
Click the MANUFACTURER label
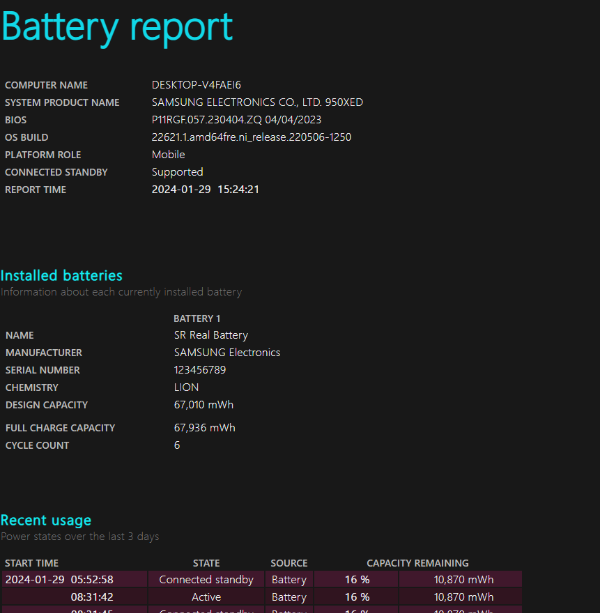tap(44, 353)
